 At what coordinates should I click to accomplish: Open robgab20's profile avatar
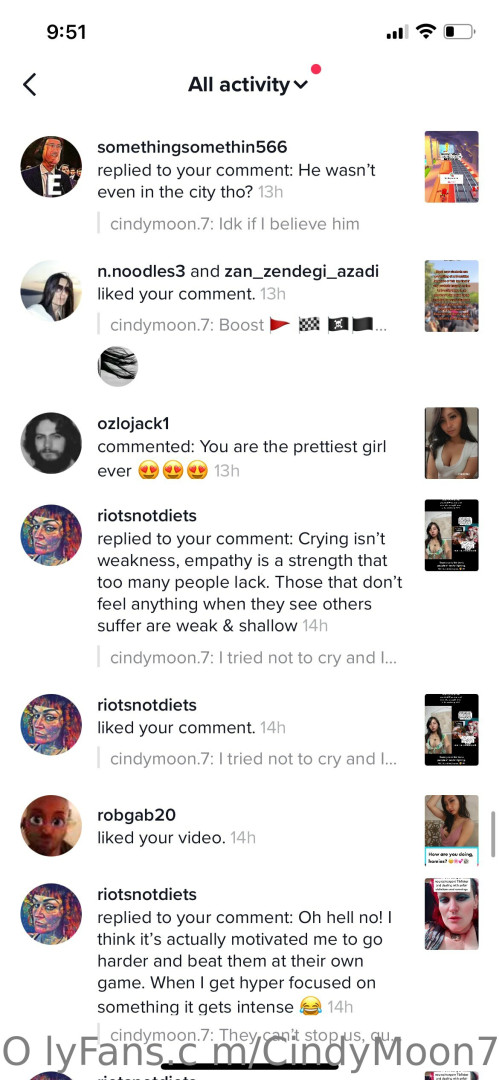pyautogui.click(x=51, y=825)
